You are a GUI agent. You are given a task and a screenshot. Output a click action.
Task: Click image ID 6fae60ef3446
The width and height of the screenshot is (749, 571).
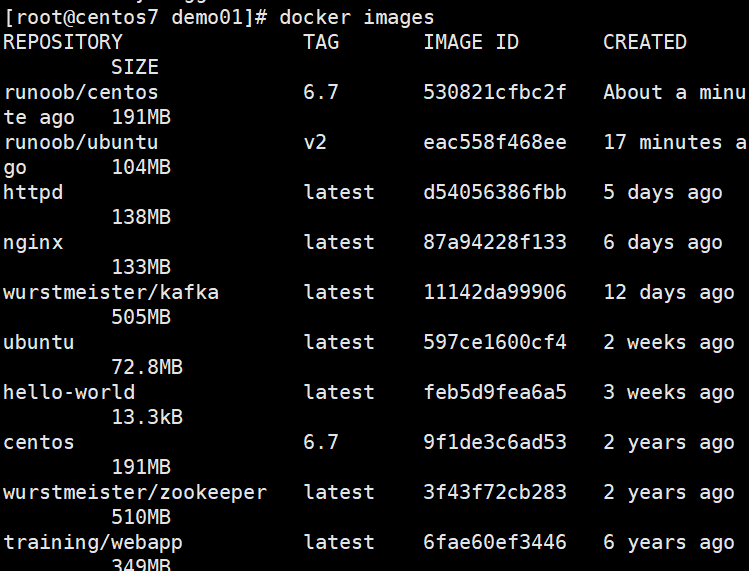click(495, 542)
